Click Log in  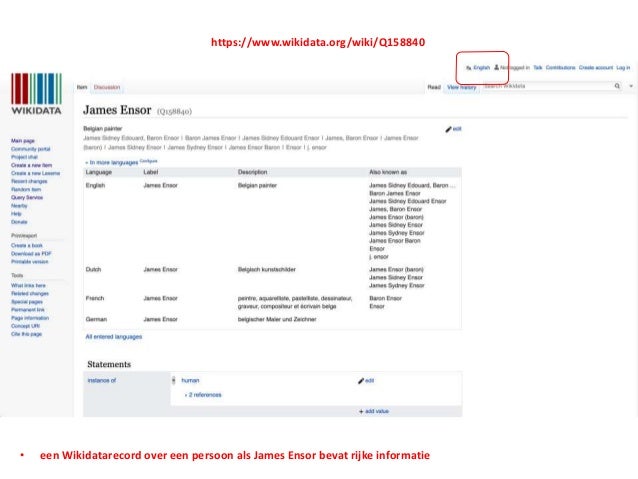tap(623, 68)
